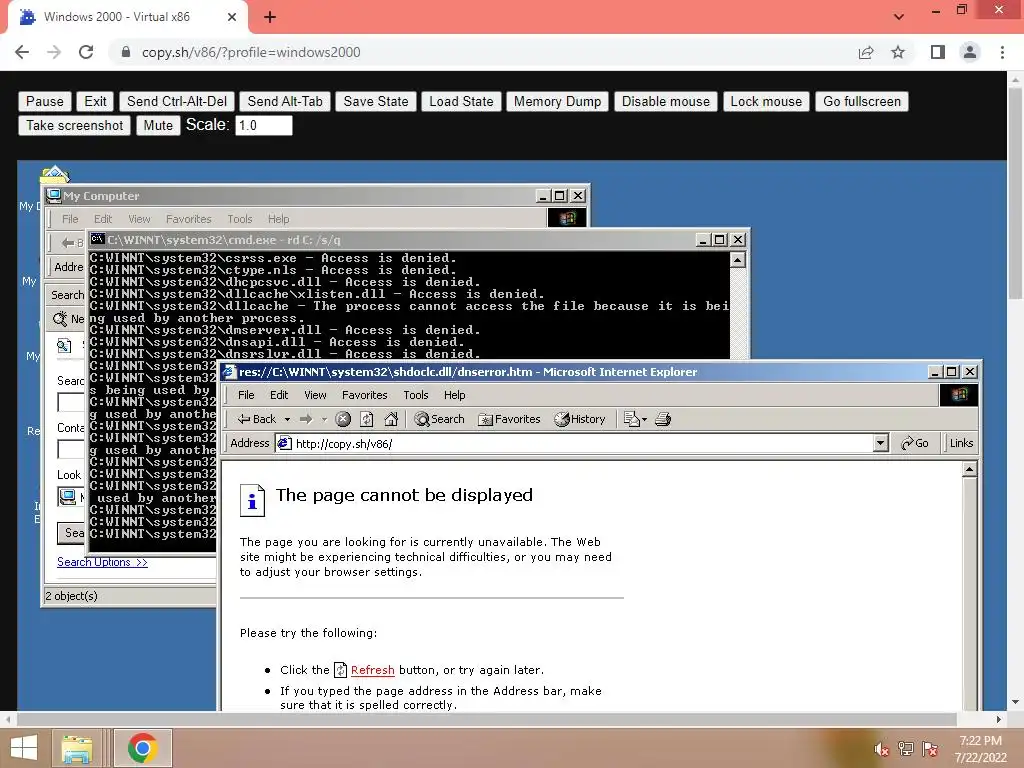Viewport: 1024px width, 768px height.
Task: Open View menu in Internet Explorer
Action: pyautogui.click(x=315, y=395)
